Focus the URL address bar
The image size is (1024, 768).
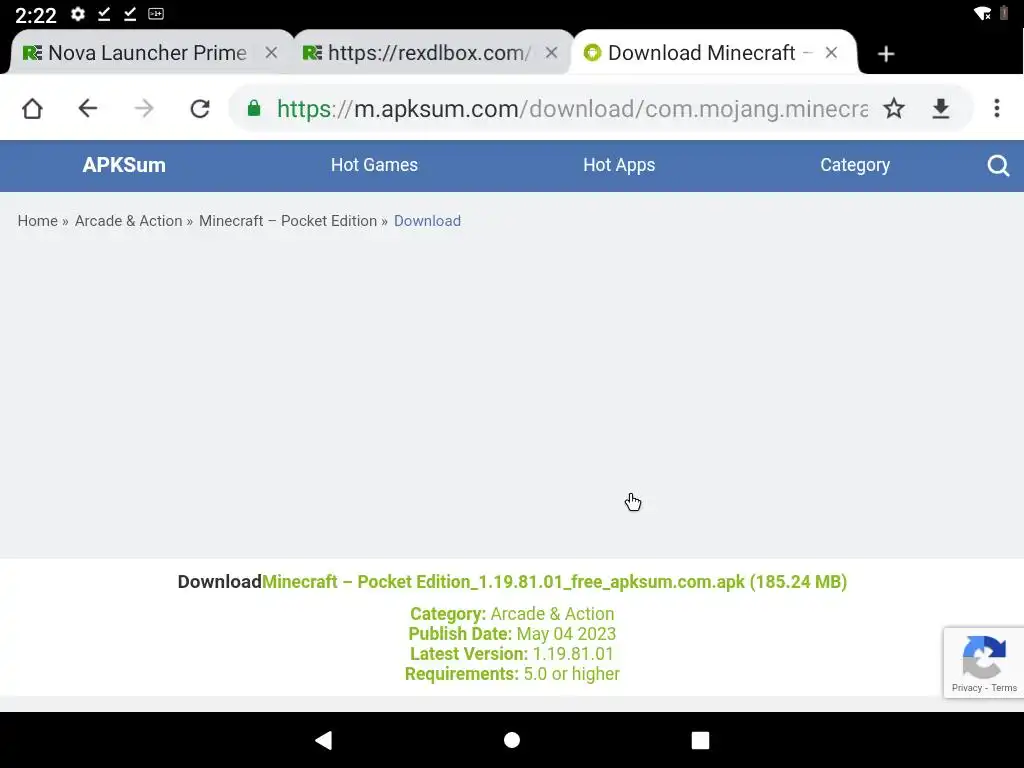coord(572,108)
